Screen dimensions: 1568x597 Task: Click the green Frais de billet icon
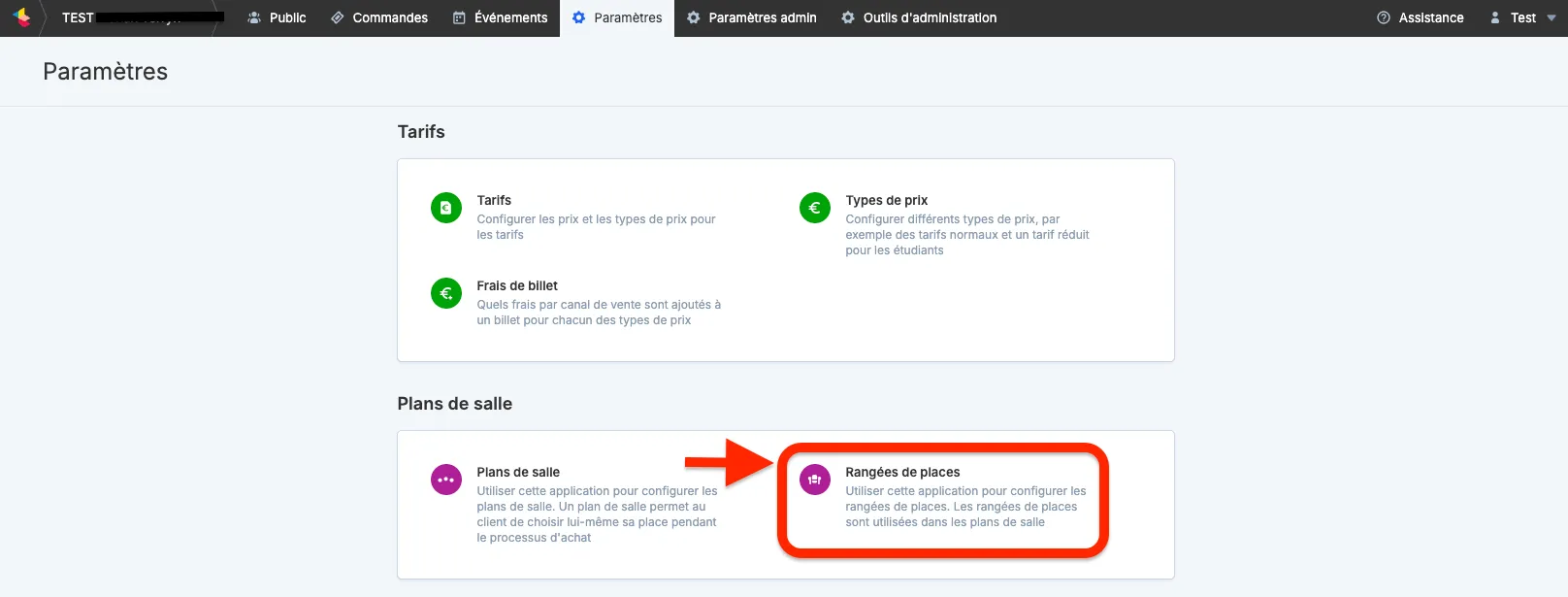[446, 293]
